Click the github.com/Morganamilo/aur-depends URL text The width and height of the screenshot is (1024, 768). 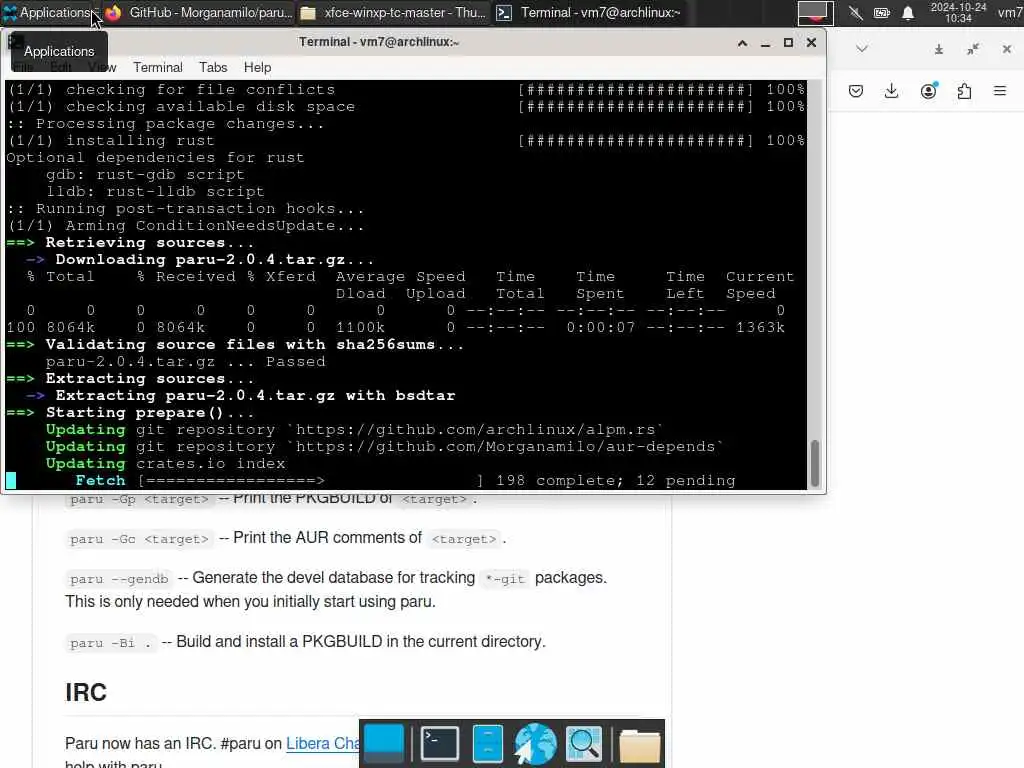click(x=505, y=446)
